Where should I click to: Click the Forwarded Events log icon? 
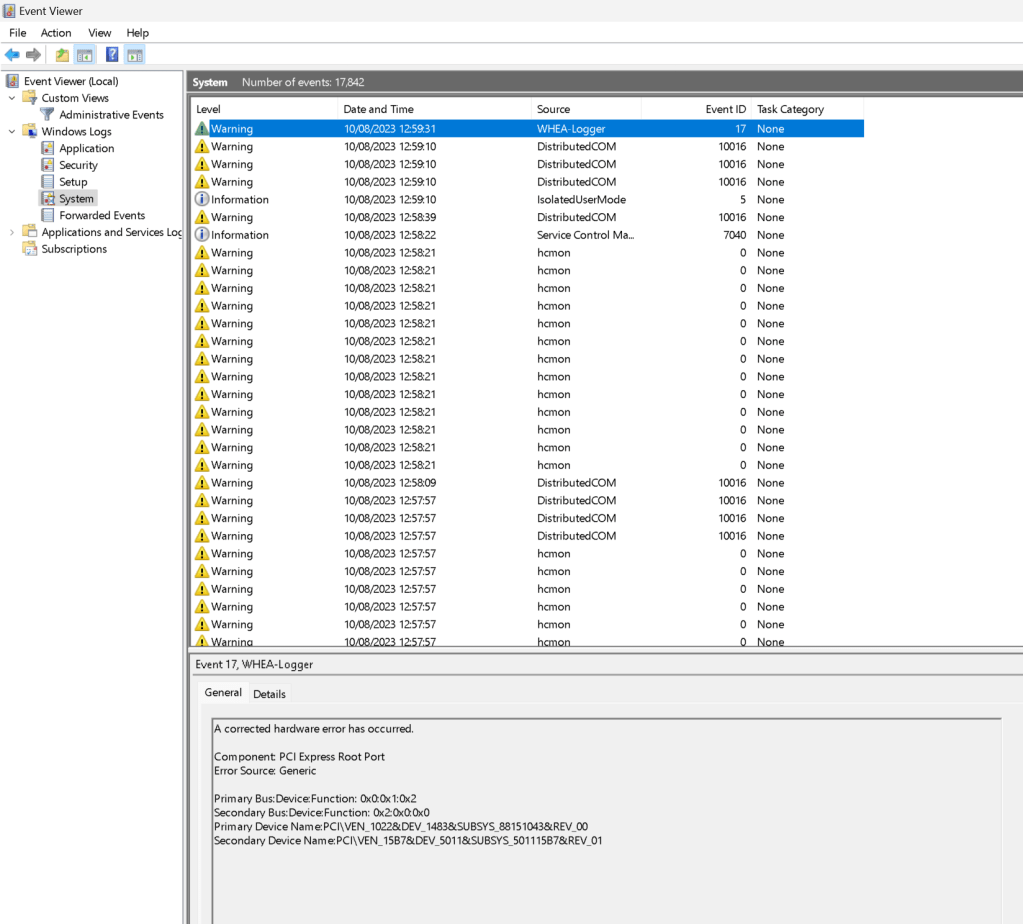(48, 215)
